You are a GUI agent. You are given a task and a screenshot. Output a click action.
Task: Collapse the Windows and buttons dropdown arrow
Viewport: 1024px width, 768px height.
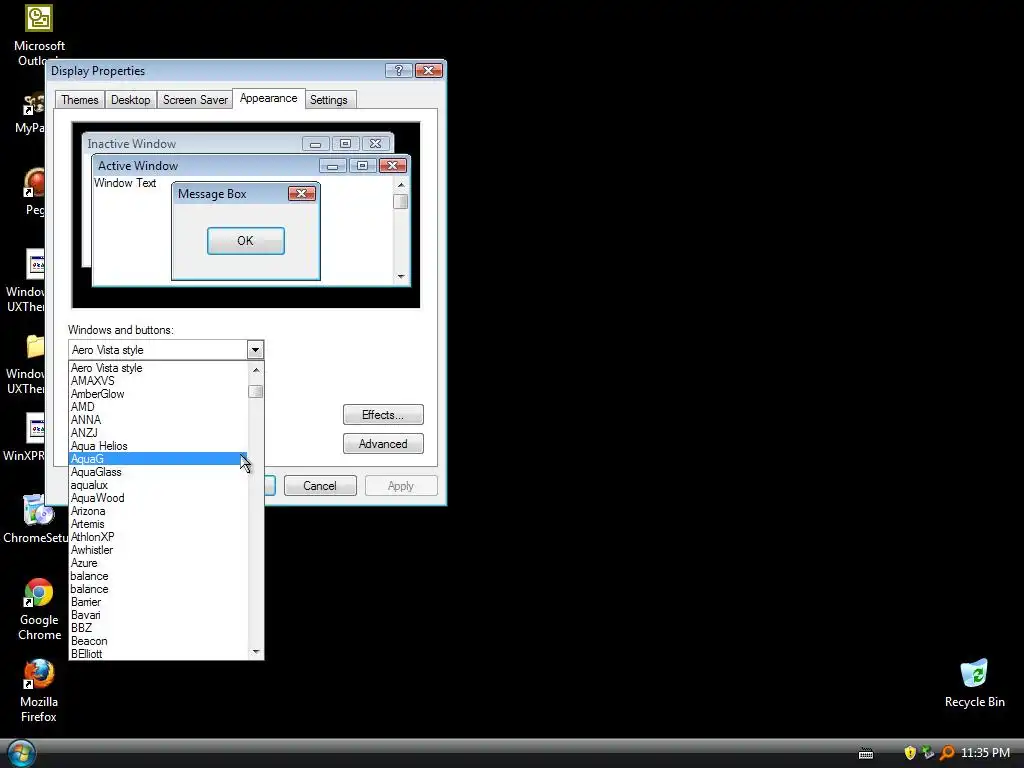[x=255, y=350]
